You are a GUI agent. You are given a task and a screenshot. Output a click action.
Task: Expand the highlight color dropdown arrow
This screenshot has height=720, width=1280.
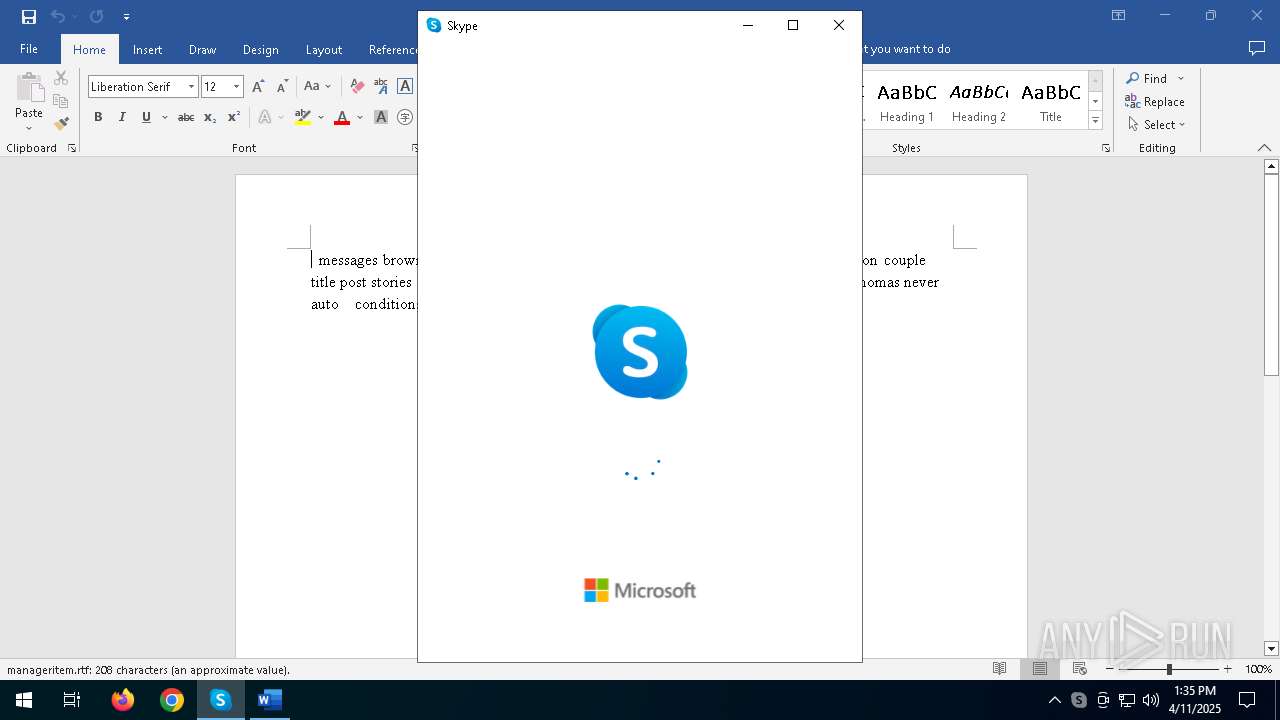321,117
